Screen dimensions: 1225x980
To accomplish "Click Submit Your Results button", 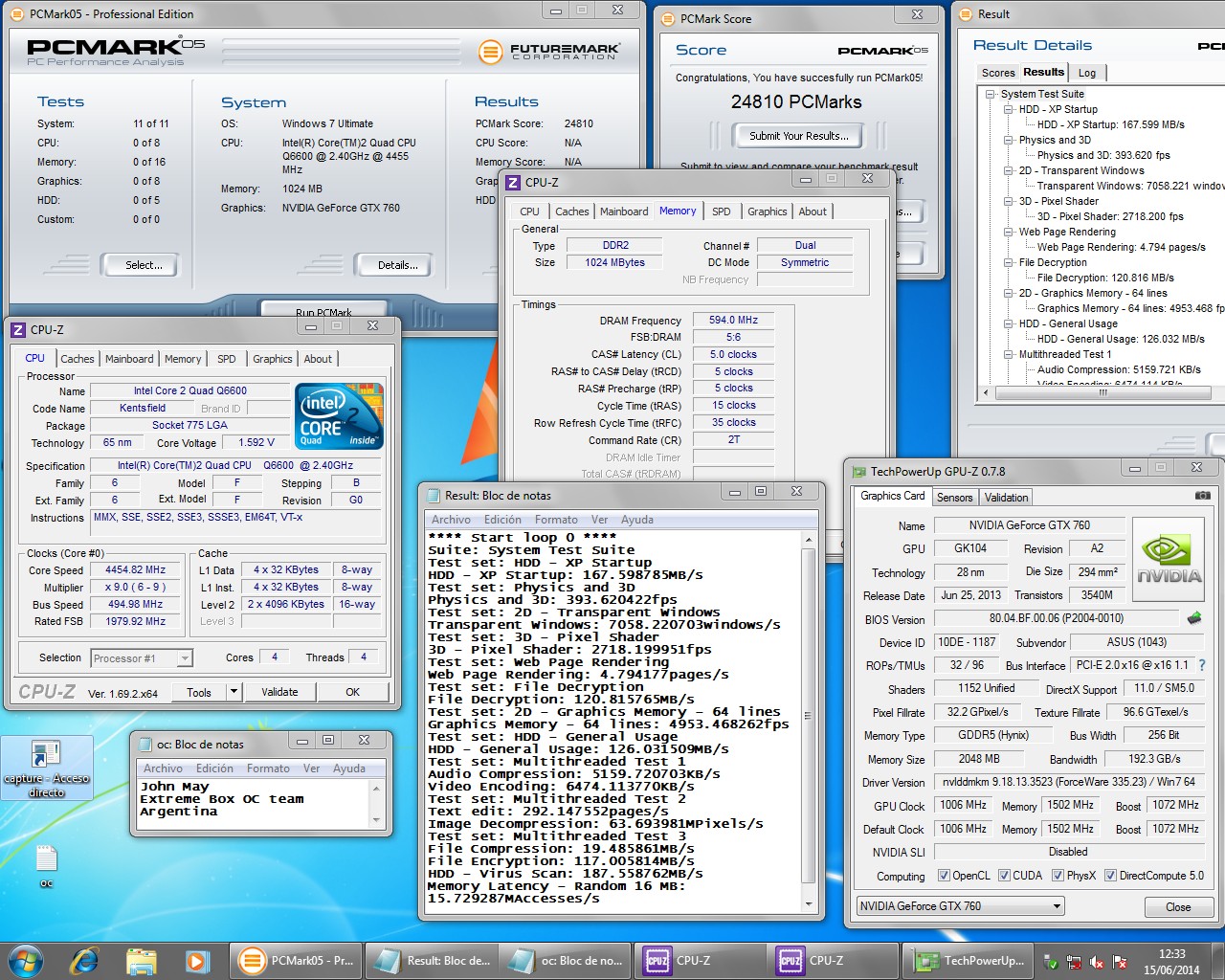I will 798,136.
